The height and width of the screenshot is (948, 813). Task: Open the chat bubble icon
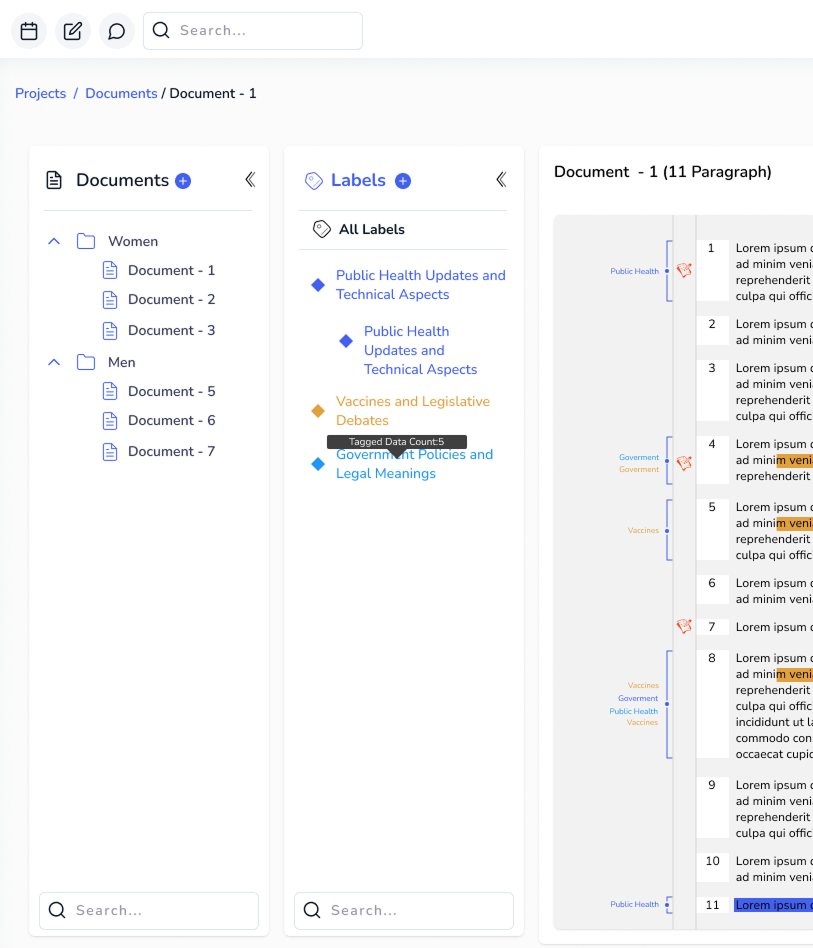tap(117, 31)
